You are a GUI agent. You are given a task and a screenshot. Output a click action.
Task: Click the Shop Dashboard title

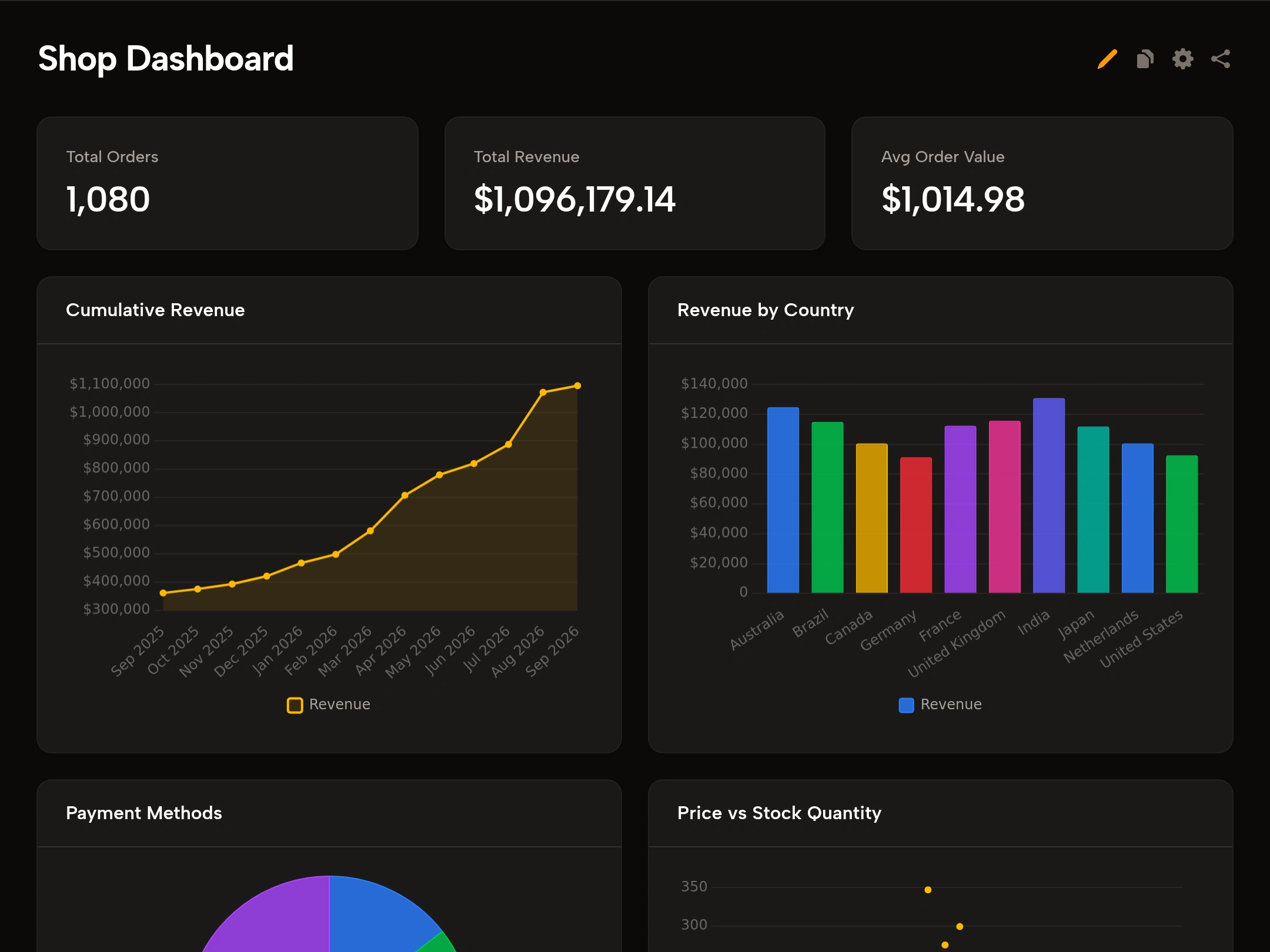166,59
